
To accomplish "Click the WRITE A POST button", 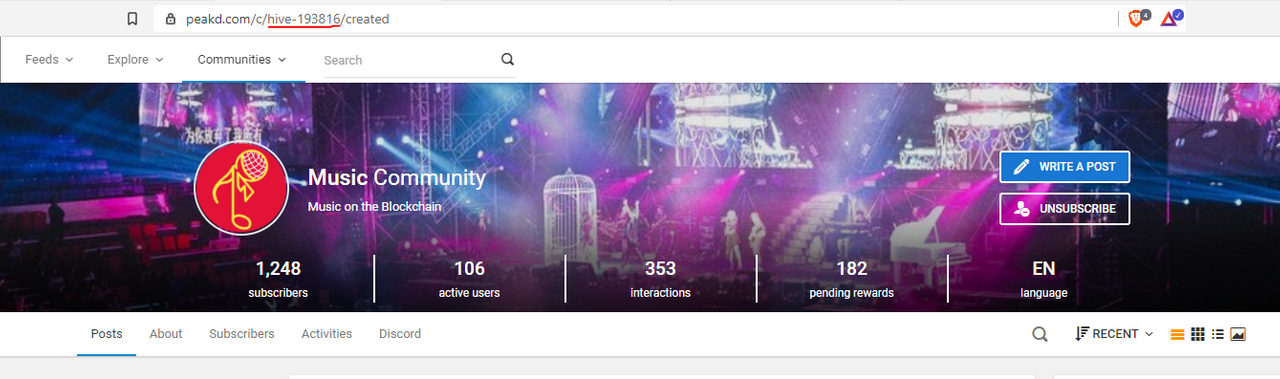I will (x=1065, y=167).
